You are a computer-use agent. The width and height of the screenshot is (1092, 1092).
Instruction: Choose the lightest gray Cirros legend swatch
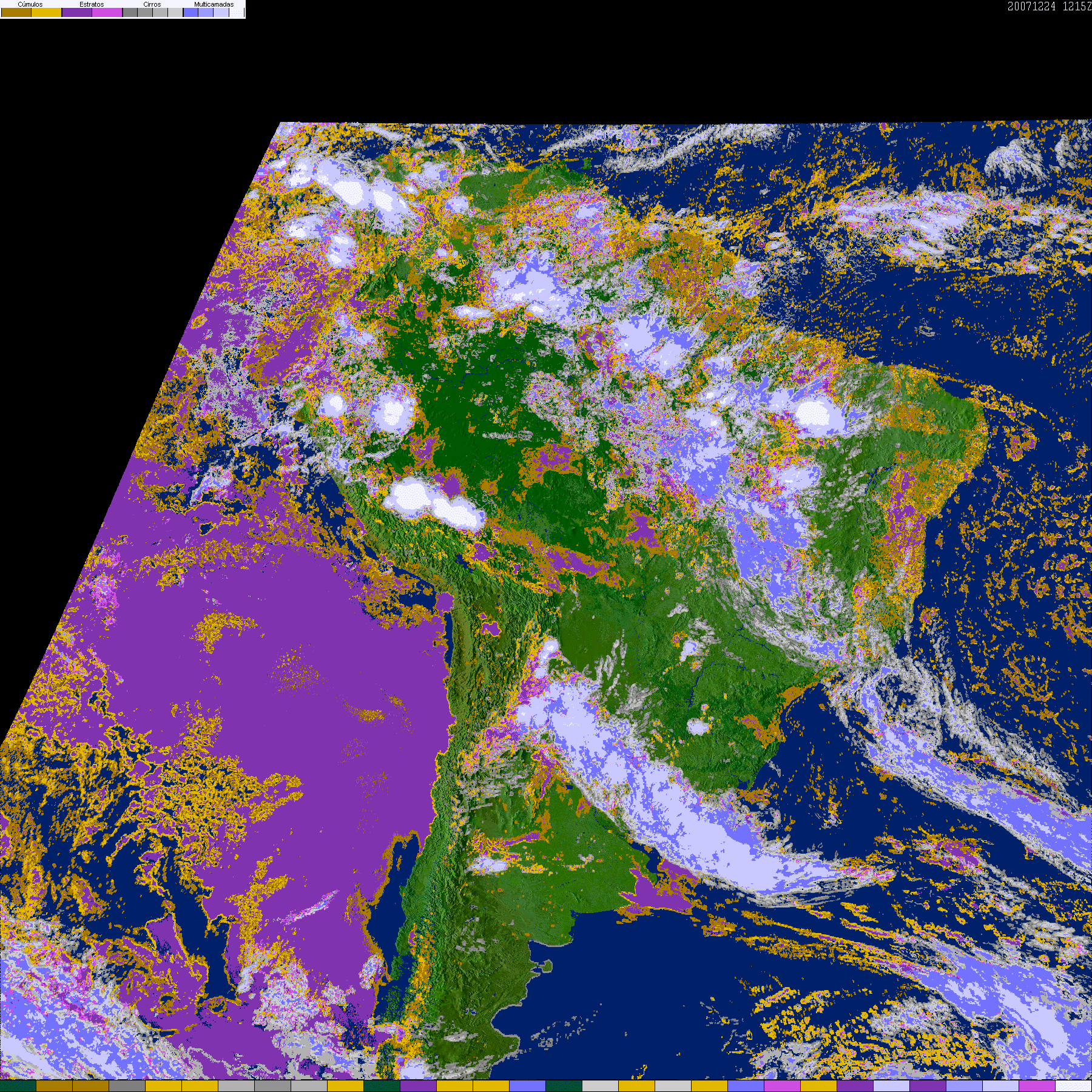click(x=175, y=12)
